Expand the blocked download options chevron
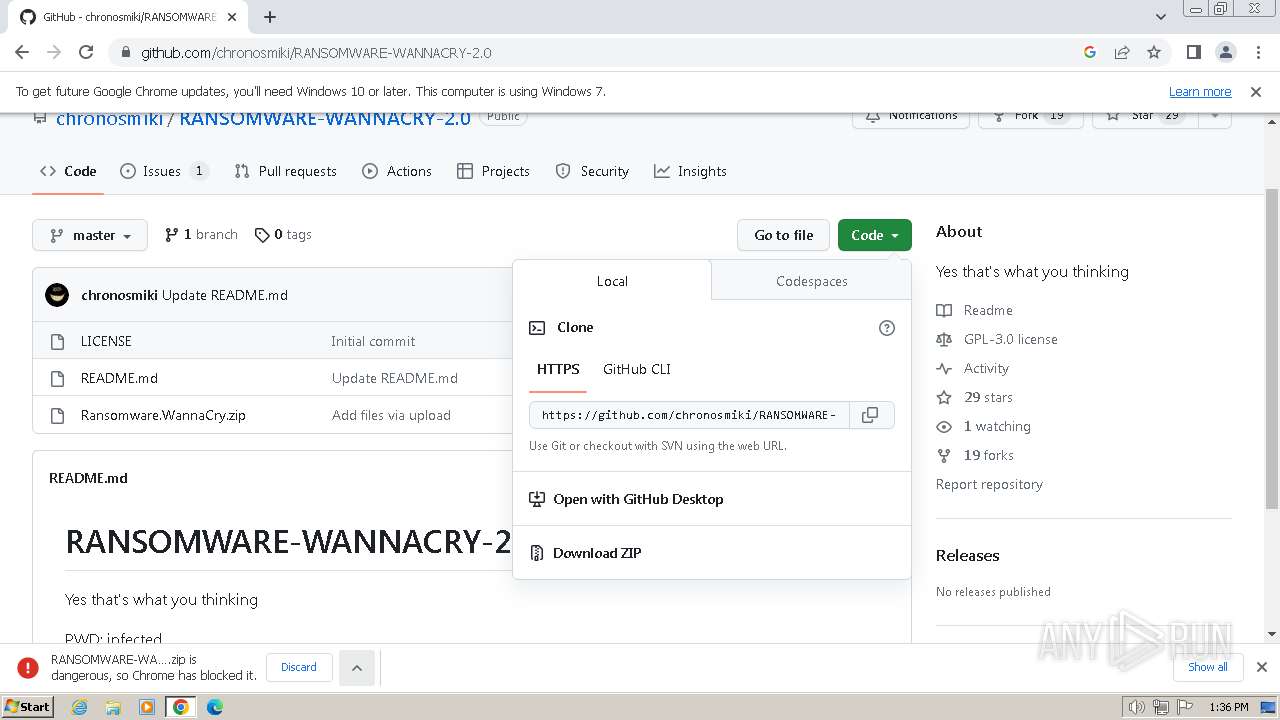The width and height of the screenshot is (1280, 720). 356,667
